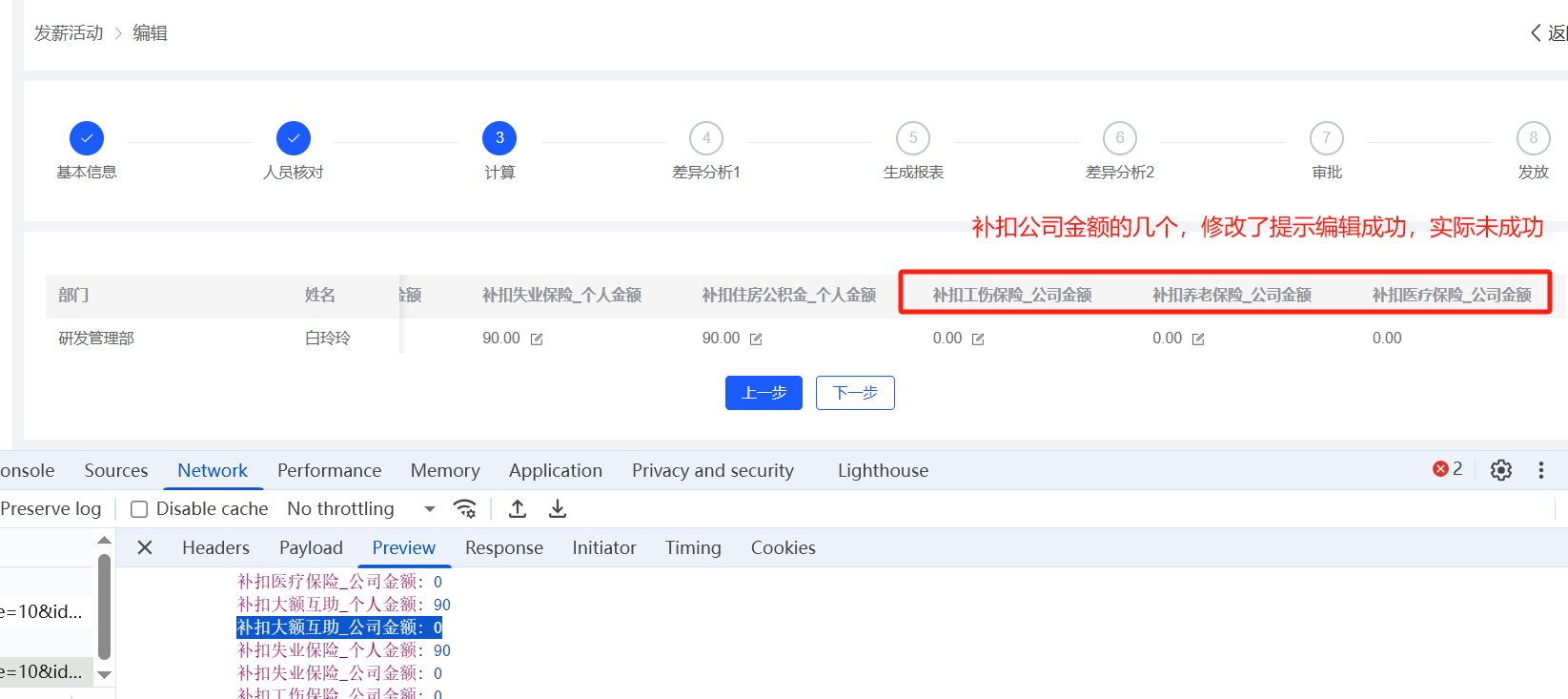This screenshot has height=699, width=1568.
Task: Open the Privacy and security tab
Action: (x=713, y=470)
